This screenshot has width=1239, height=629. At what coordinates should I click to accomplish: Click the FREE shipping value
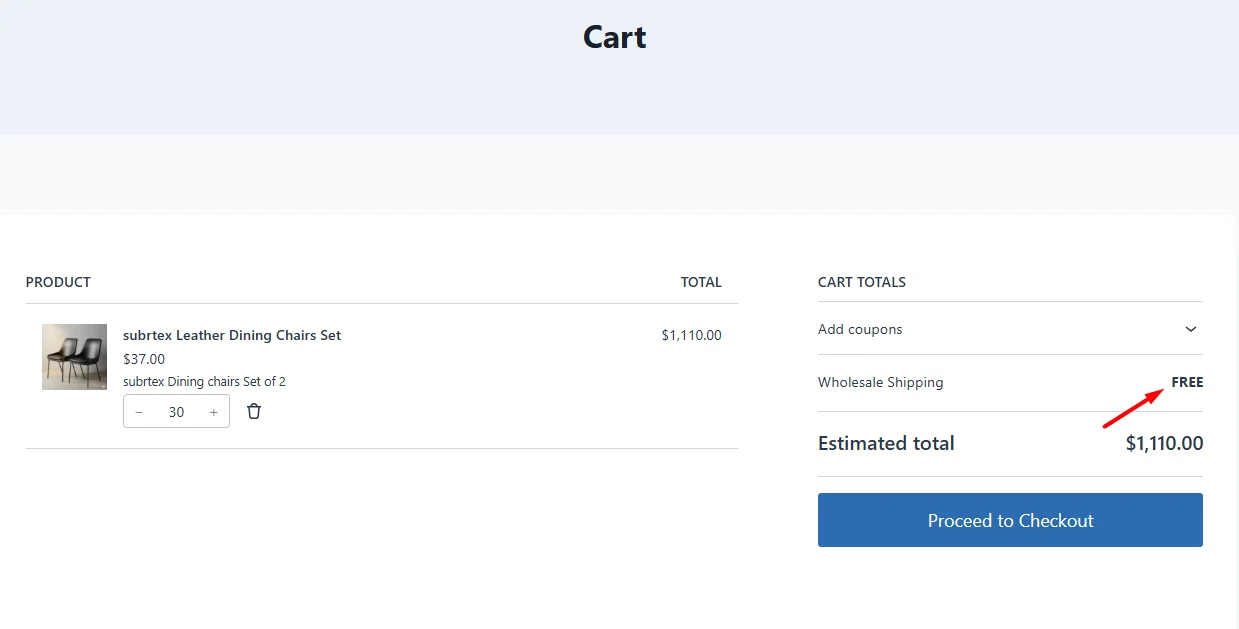pos(1187,382)
